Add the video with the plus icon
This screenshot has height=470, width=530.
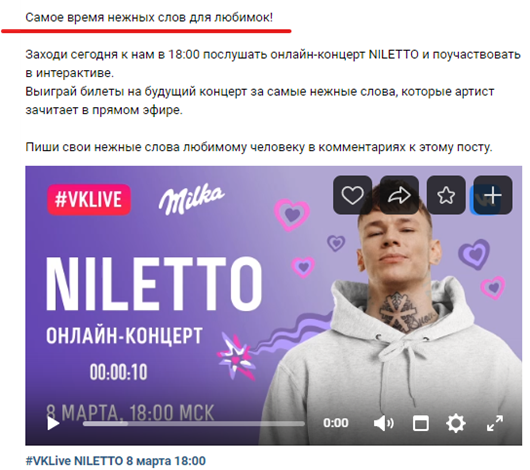pos(493,195)
